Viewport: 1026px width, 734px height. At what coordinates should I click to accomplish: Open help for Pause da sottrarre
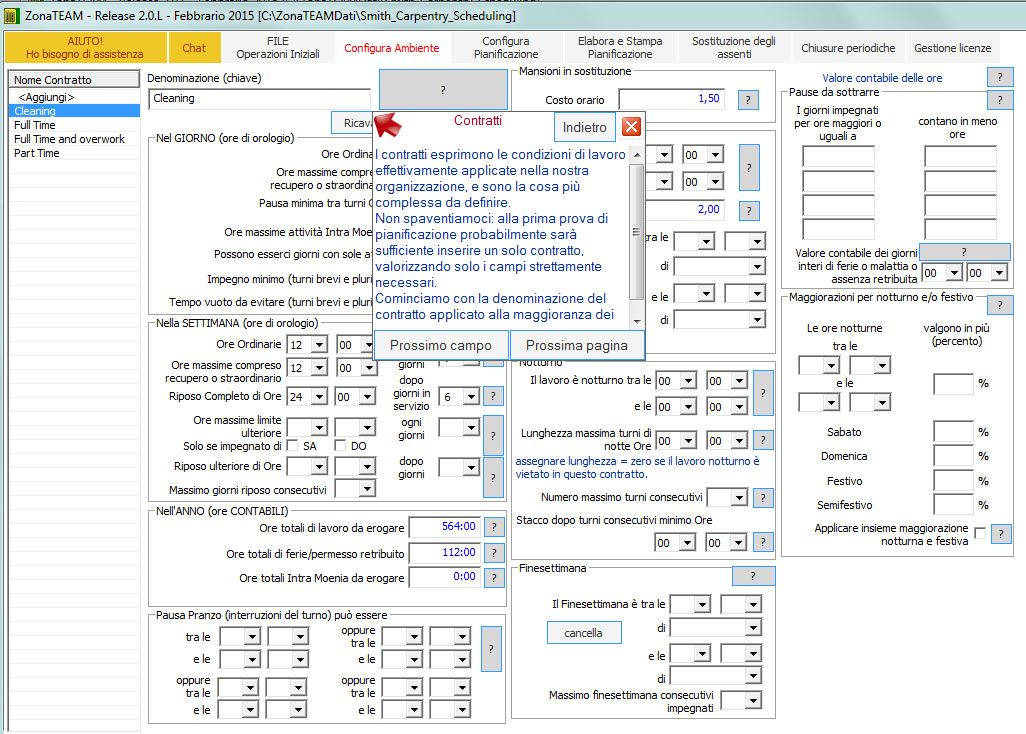tap(999, 100)
